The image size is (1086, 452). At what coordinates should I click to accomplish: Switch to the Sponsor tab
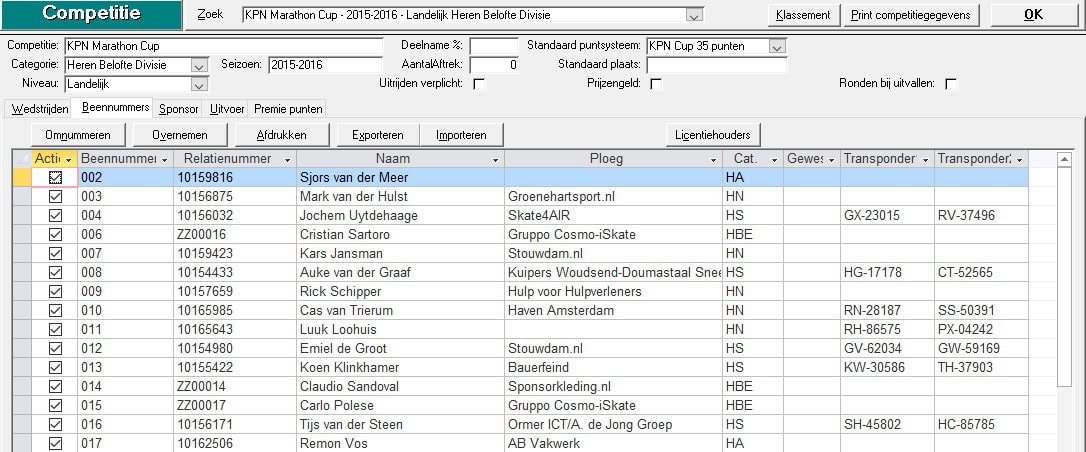[179, 109]
